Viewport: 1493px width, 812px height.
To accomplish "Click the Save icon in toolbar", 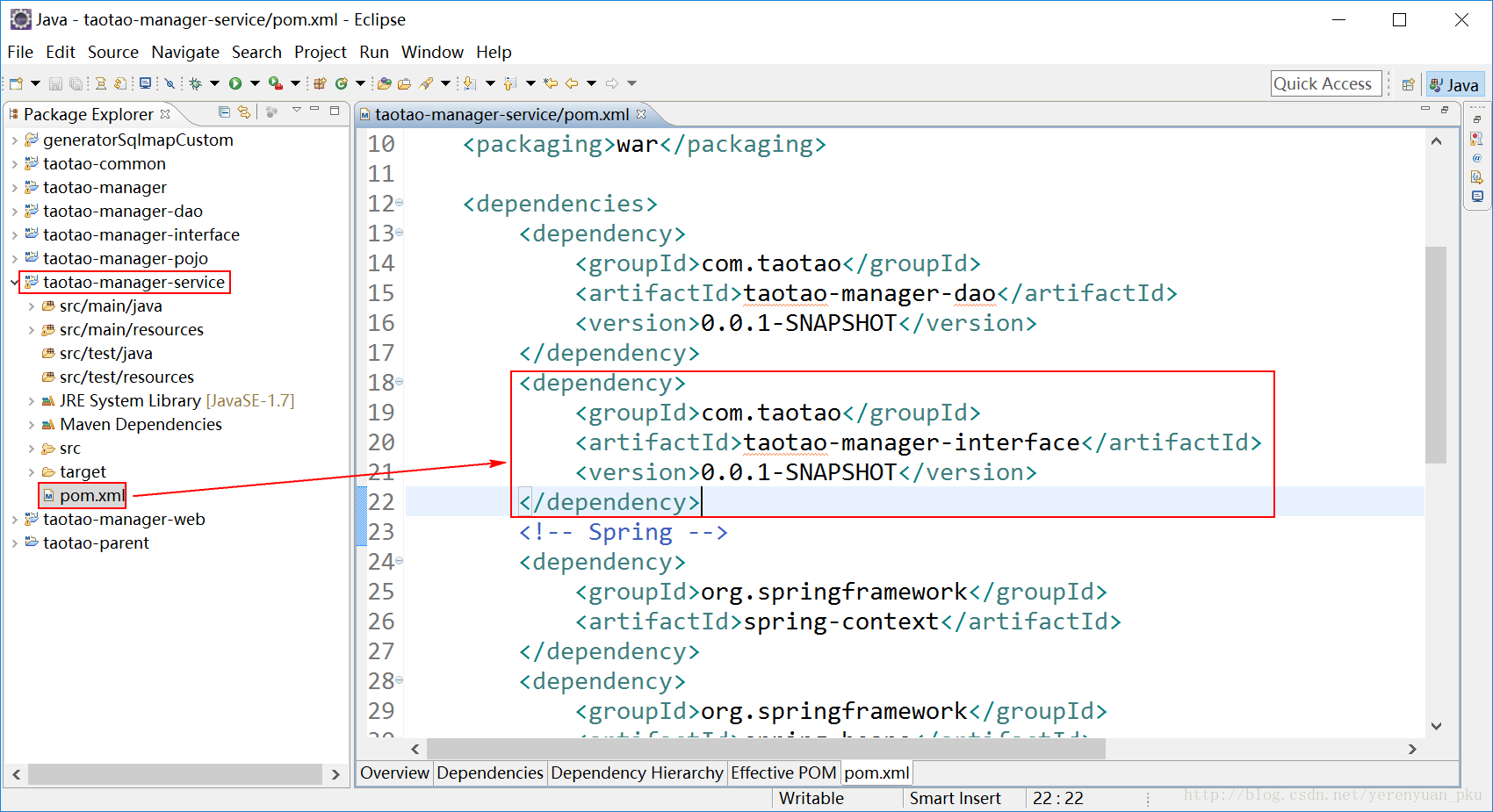I will [x=55, y=83].
